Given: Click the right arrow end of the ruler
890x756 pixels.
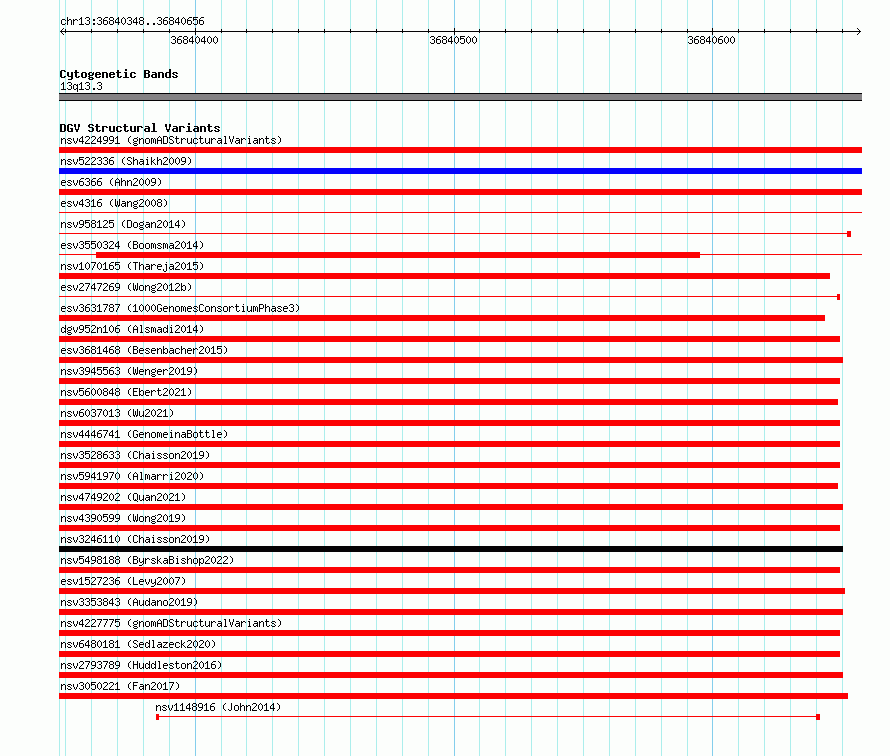Looking at the screenshot, I should 858,32.
